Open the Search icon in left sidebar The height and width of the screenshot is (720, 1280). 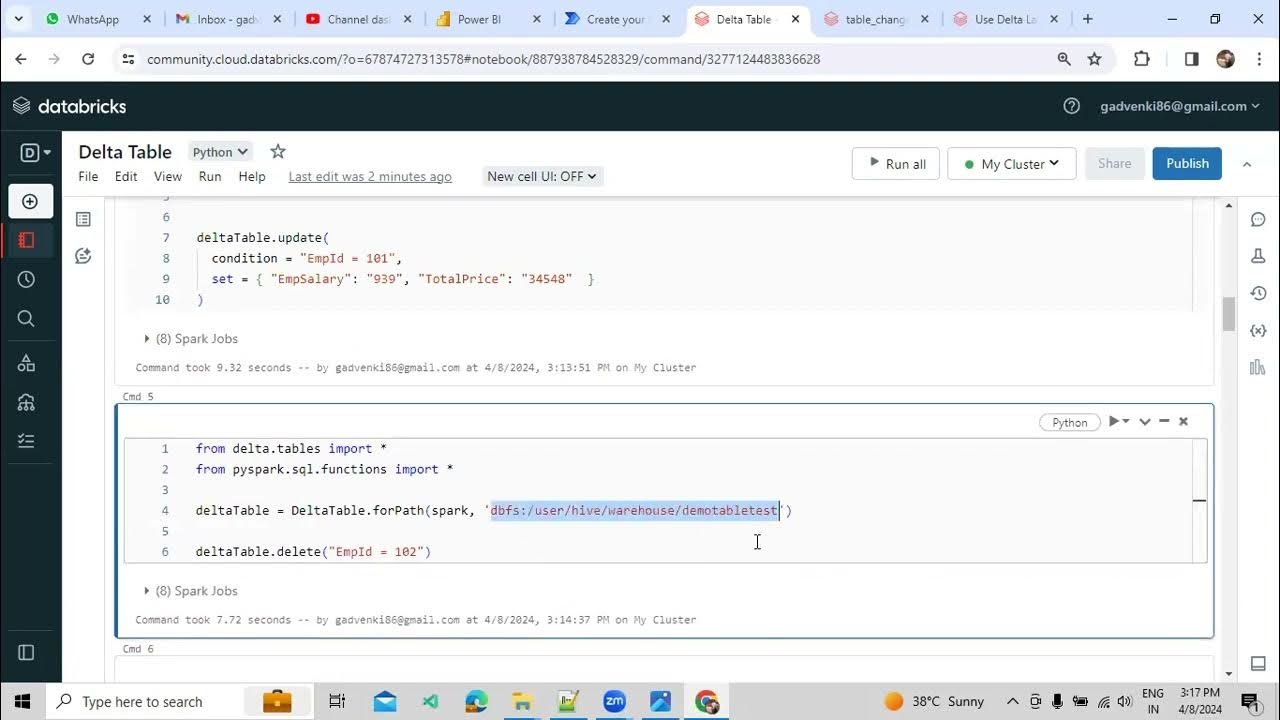(27, 319)
